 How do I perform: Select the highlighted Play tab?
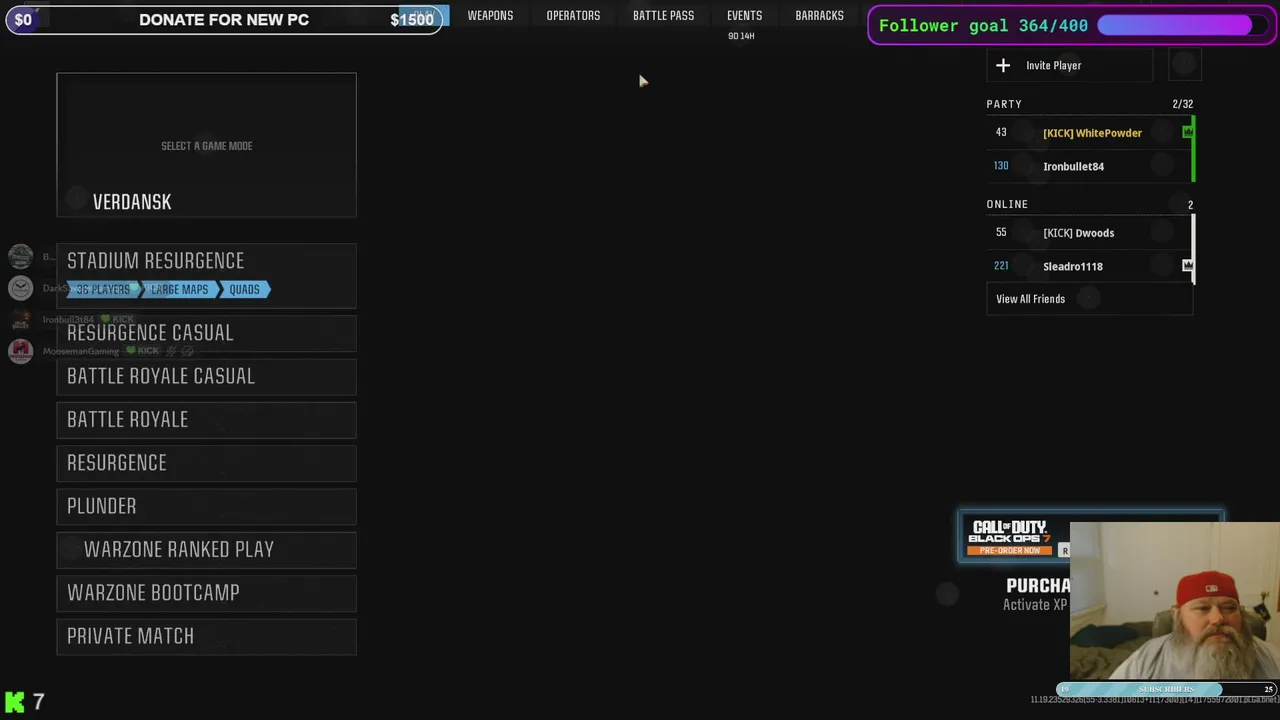pos(424,15)
